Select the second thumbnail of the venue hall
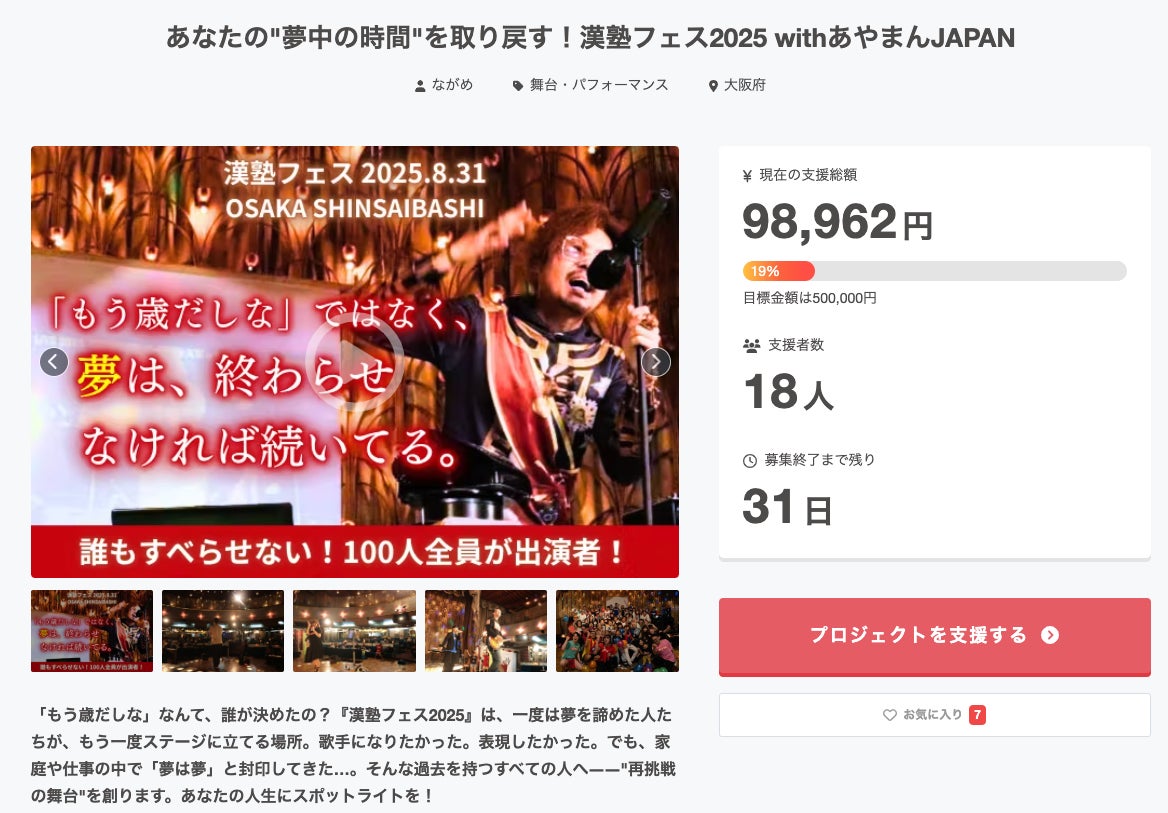 [223, 631]
